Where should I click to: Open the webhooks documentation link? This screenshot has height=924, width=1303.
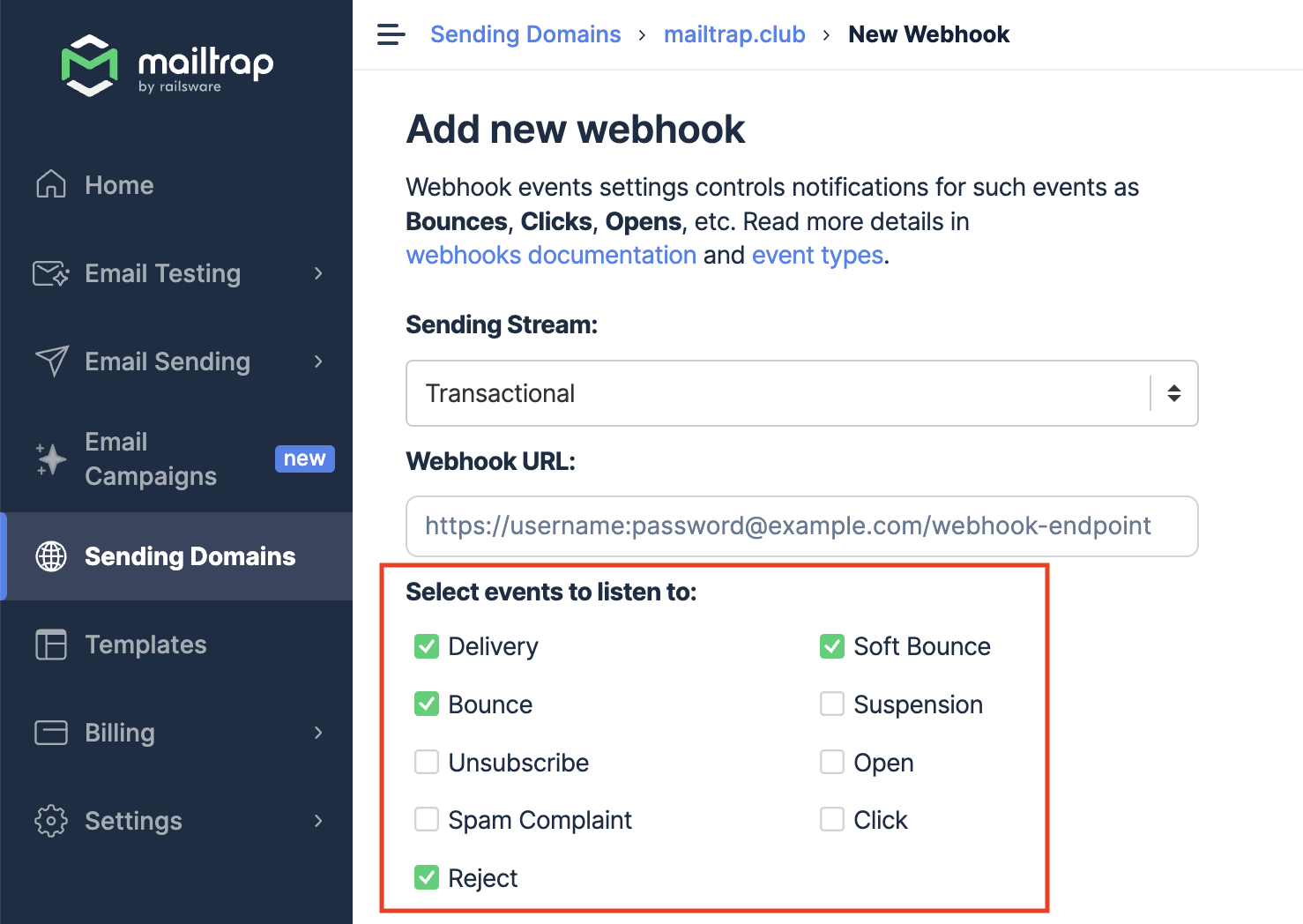[x=551, y=255]
